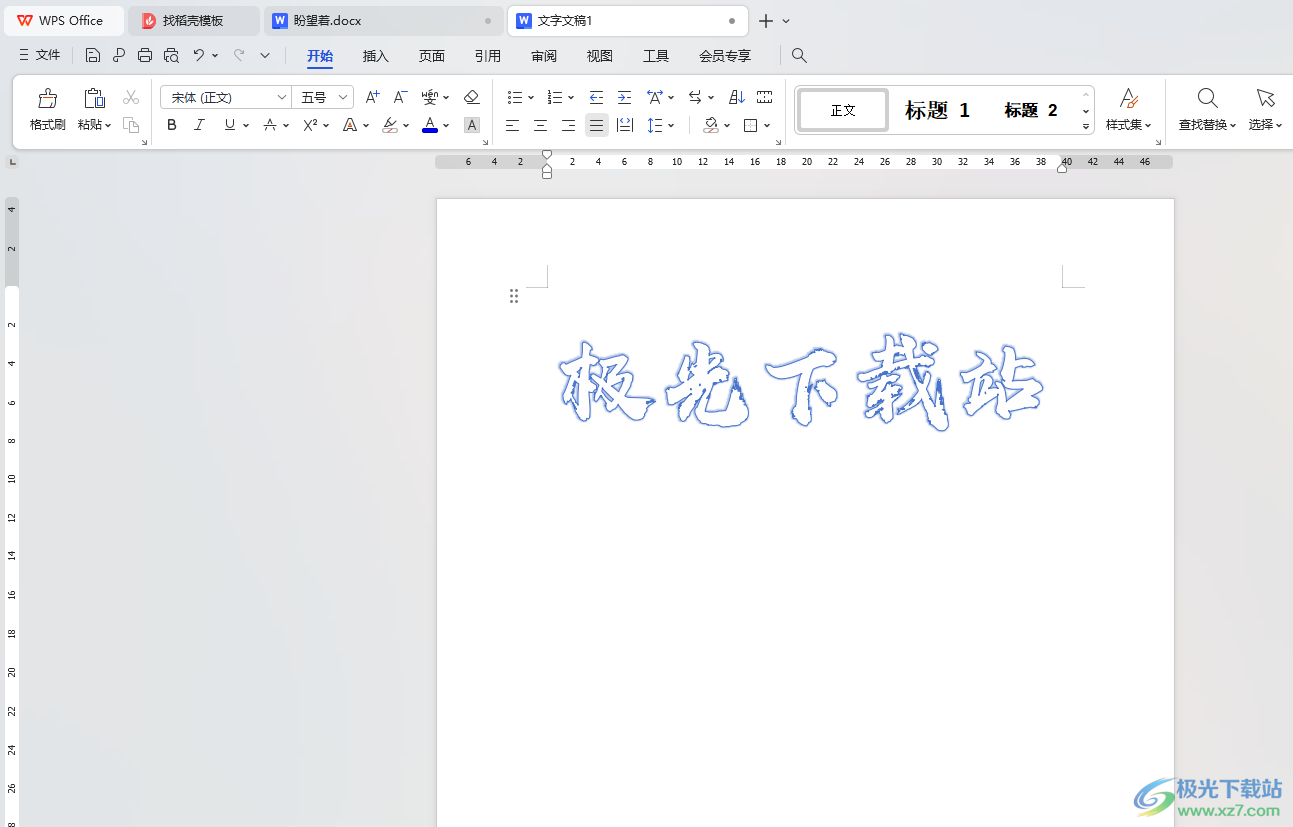Image resolution: width=1293 pixels, height=827 pixels.
Task: Click the paragraph shading paint bucket
Action: click(711, 125)
